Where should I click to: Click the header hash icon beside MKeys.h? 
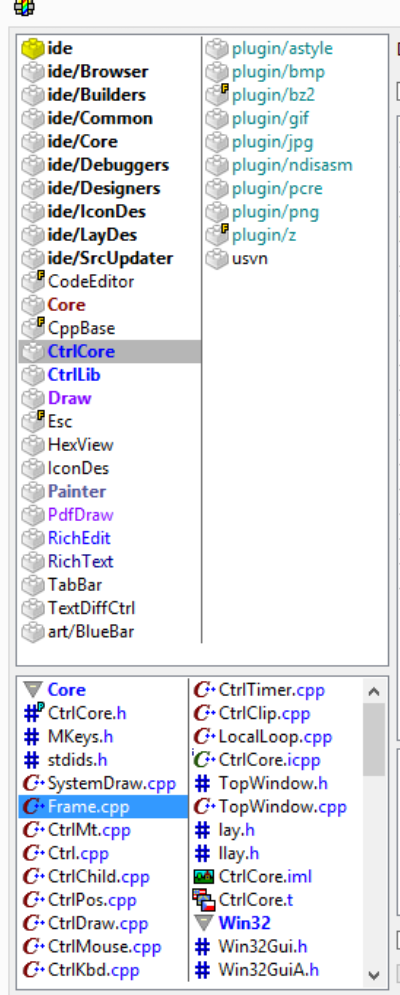tap(32, 737)
